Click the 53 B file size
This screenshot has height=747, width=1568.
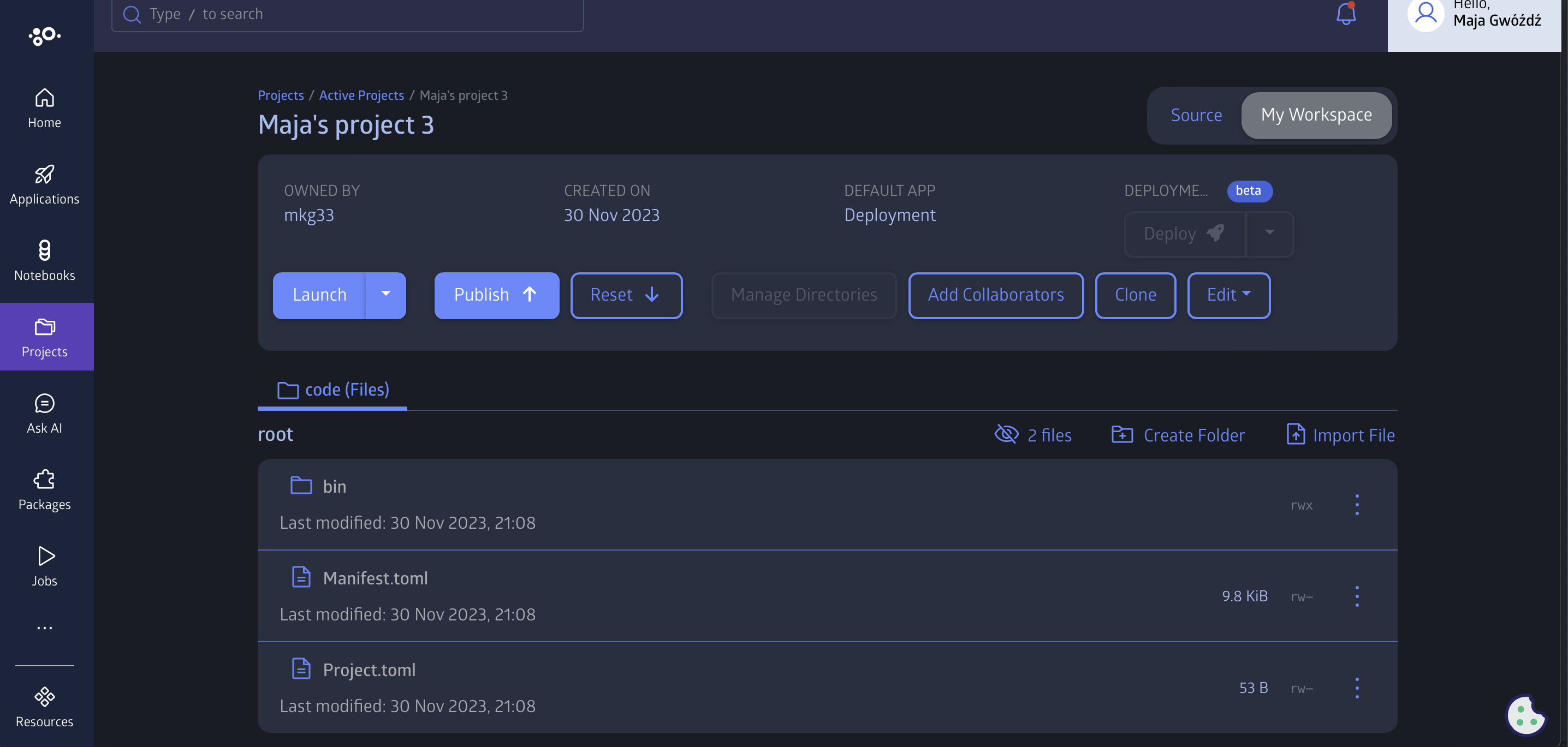tap(1254, 688)
